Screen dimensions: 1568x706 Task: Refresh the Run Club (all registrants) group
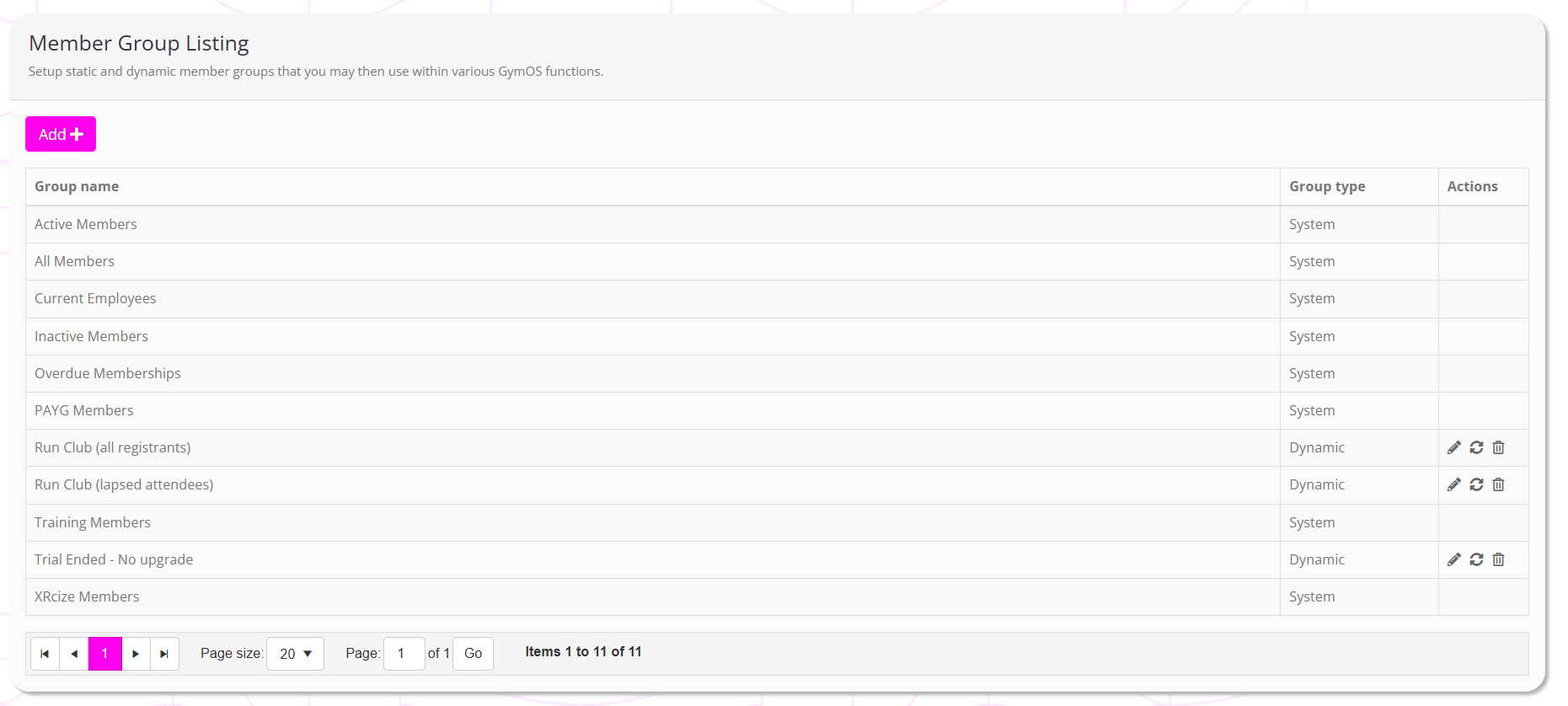coord(1476,447)
